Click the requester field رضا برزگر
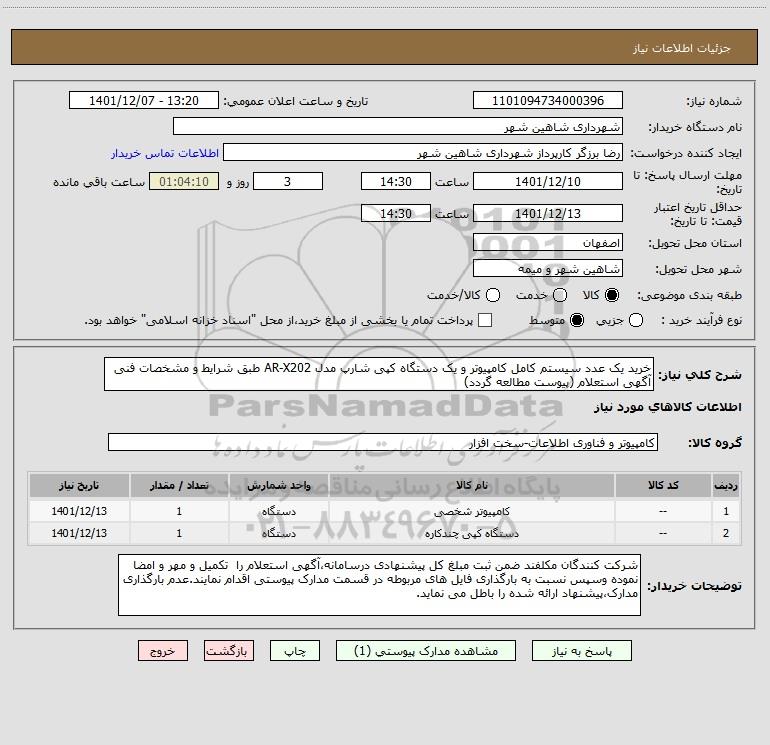Viewport: 770px width, 745px height. 423,152
